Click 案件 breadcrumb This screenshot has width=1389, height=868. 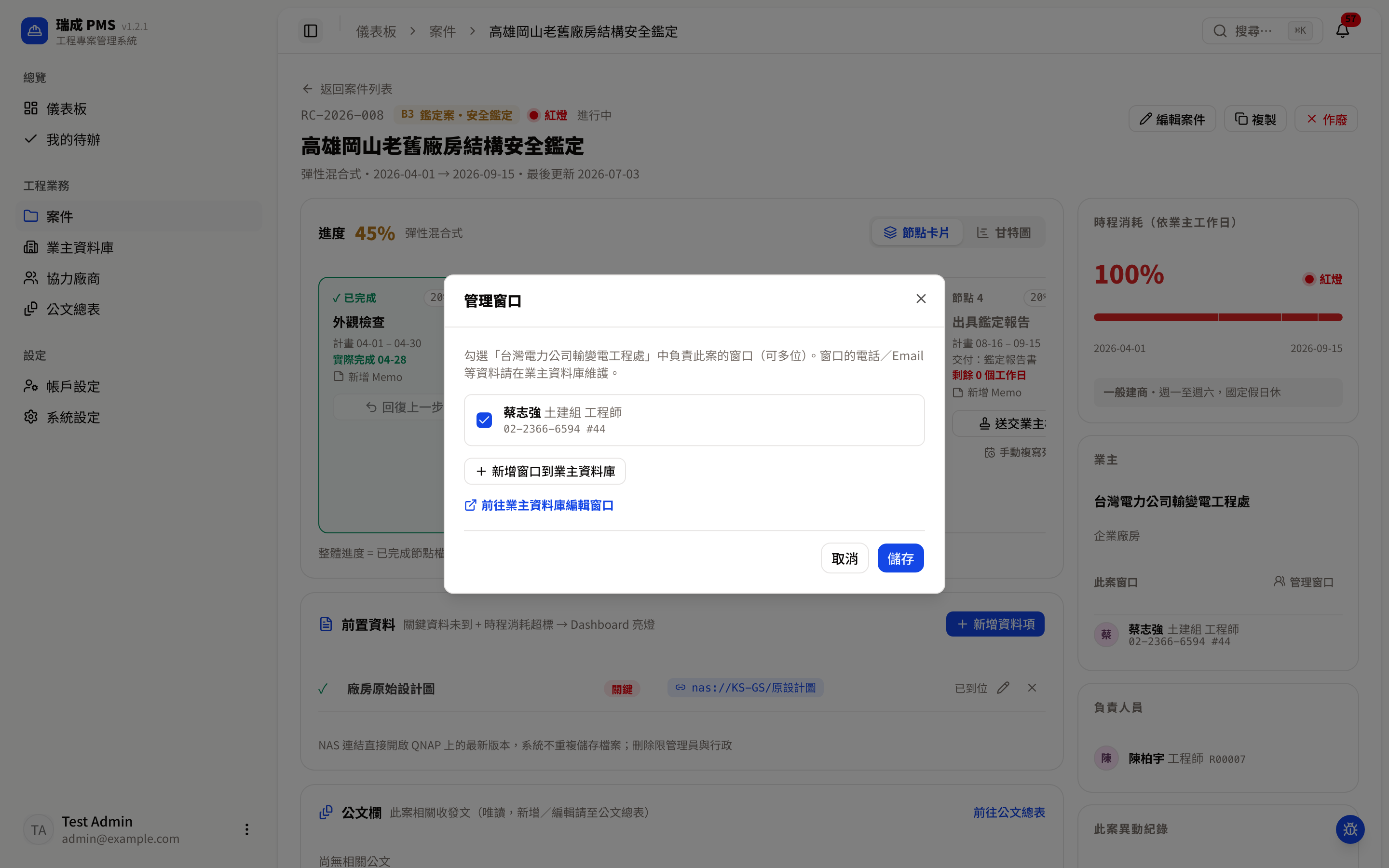coord(442,31)
